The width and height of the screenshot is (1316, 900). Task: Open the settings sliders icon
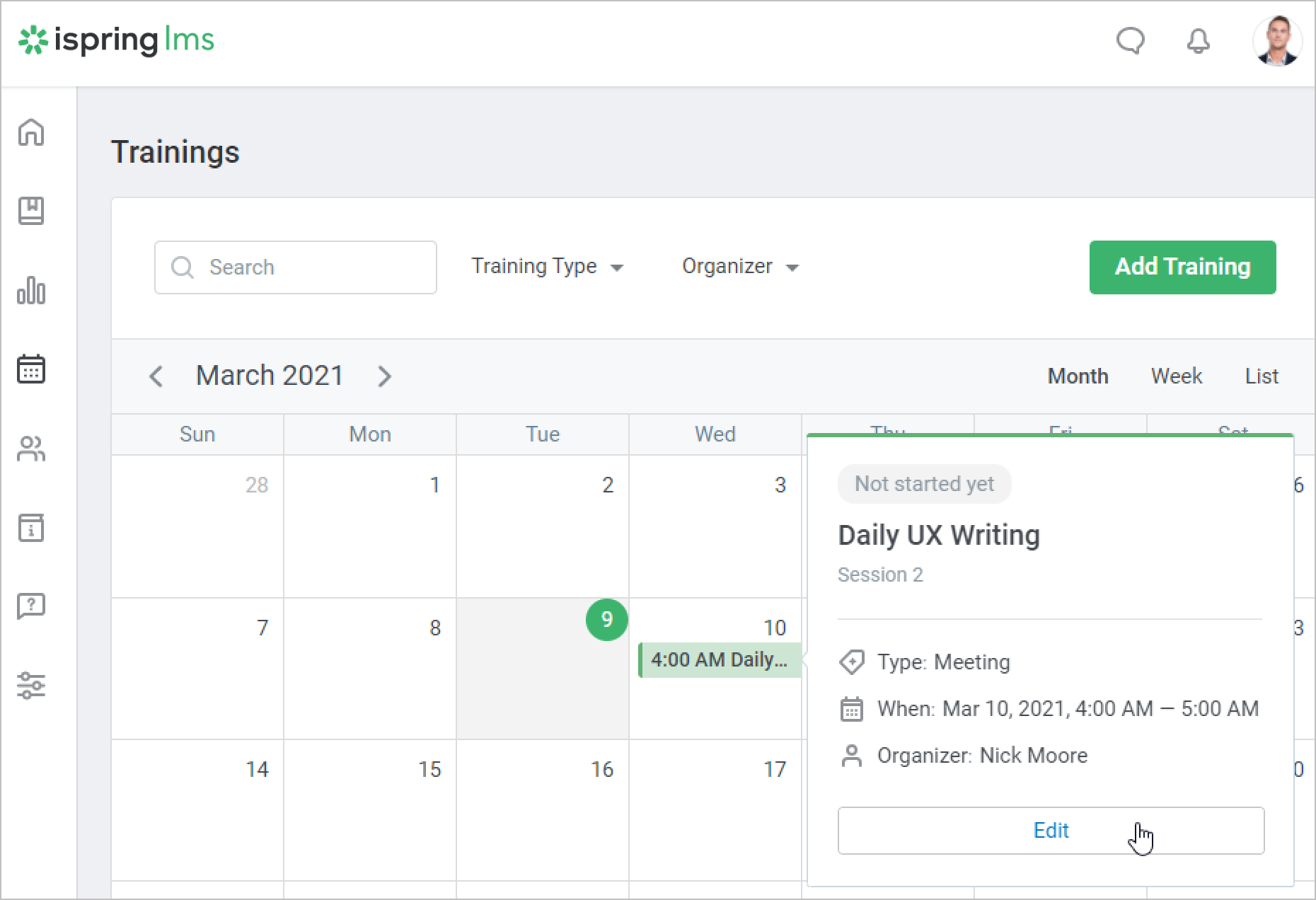31,685
